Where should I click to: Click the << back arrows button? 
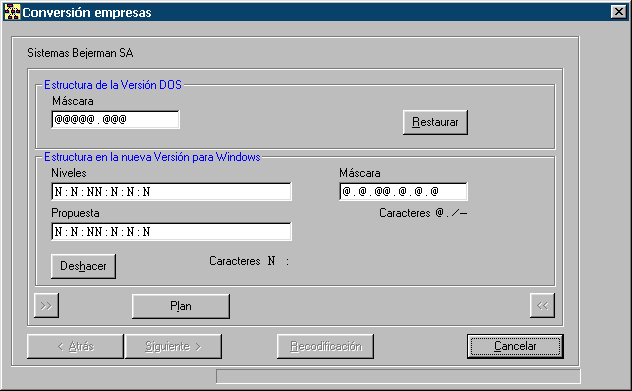[542, 306]
